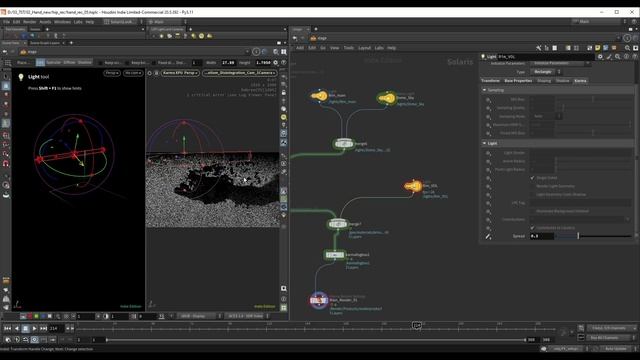The image size is (640, 360).
Task: Select the merge6 node
Action: (x=344, y=144)
